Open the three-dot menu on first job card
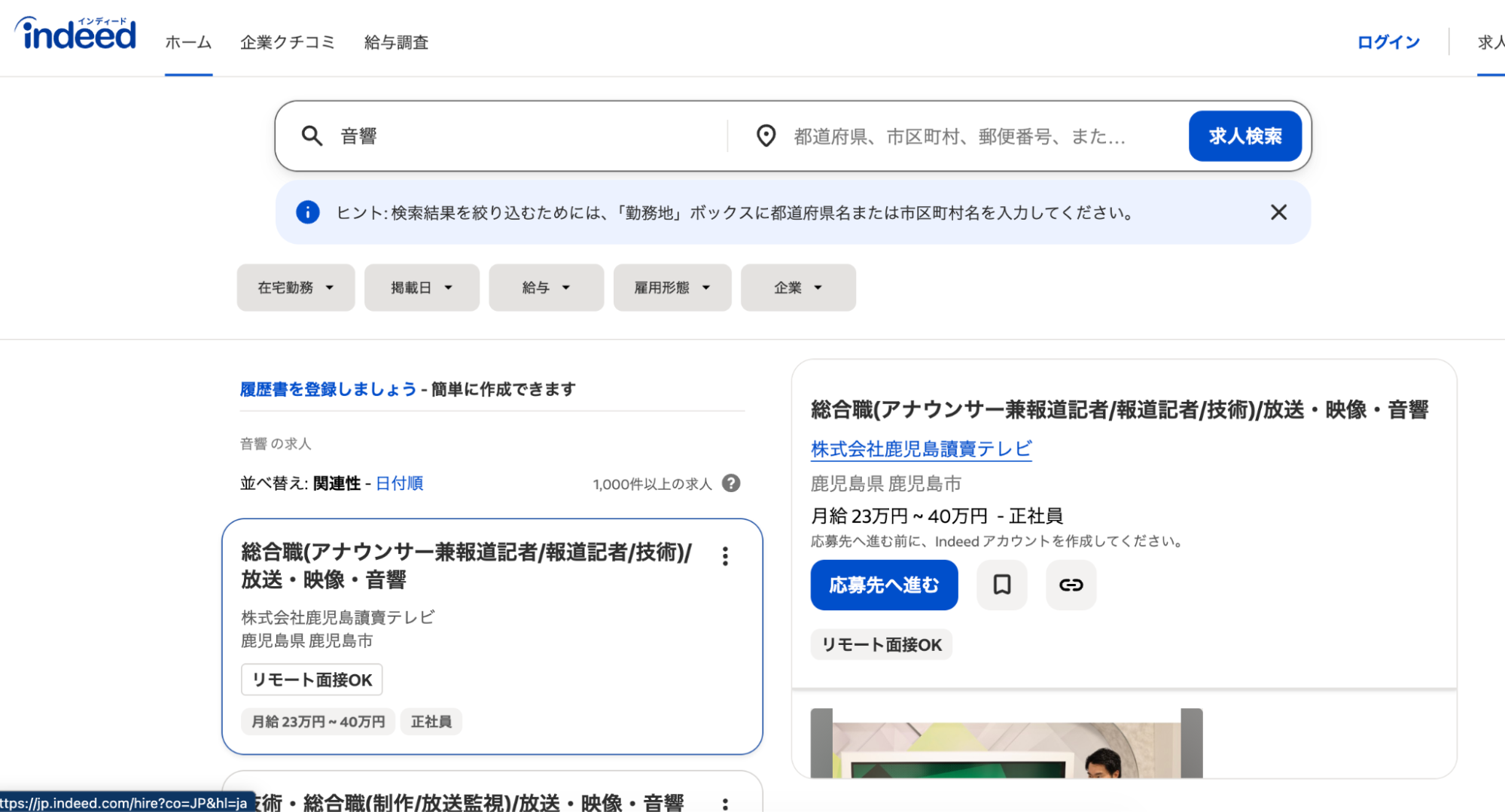 pos(724,556)
